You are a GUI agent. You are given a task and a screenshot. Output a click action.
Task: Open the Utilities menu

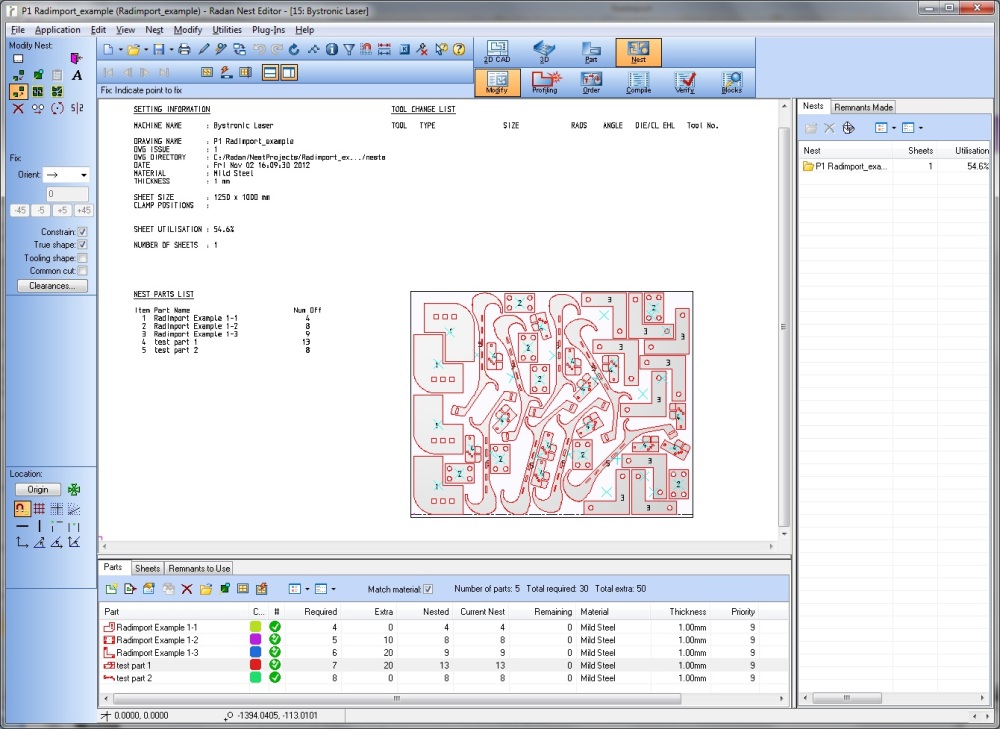coord(227,30)
